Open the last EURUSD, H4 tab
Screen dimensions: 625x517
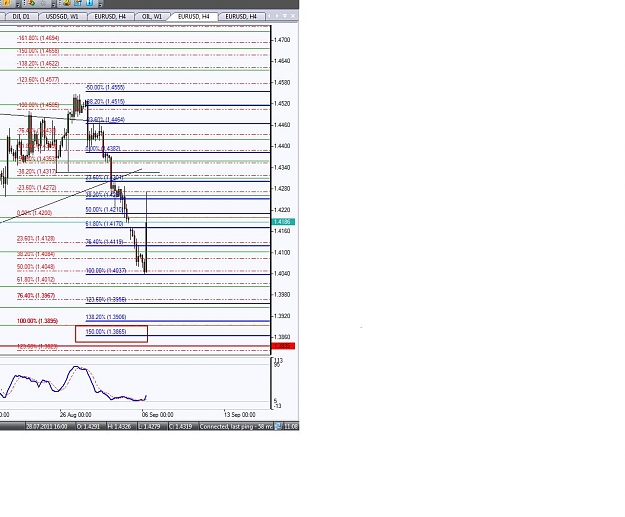click(241, 16)
